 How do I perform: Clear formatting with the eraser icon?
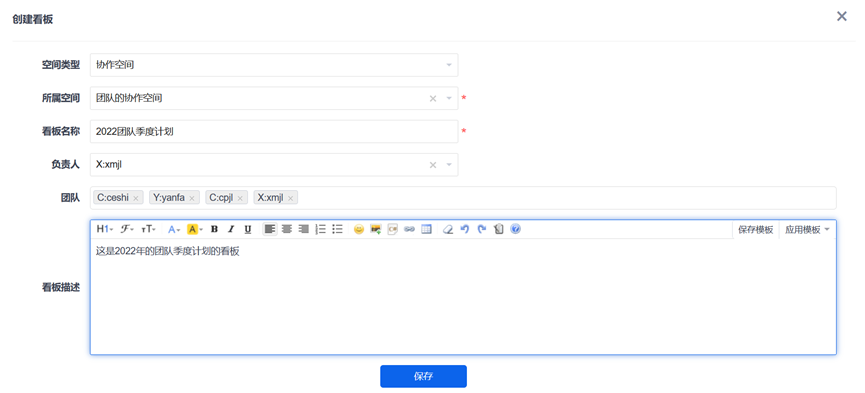448,229
